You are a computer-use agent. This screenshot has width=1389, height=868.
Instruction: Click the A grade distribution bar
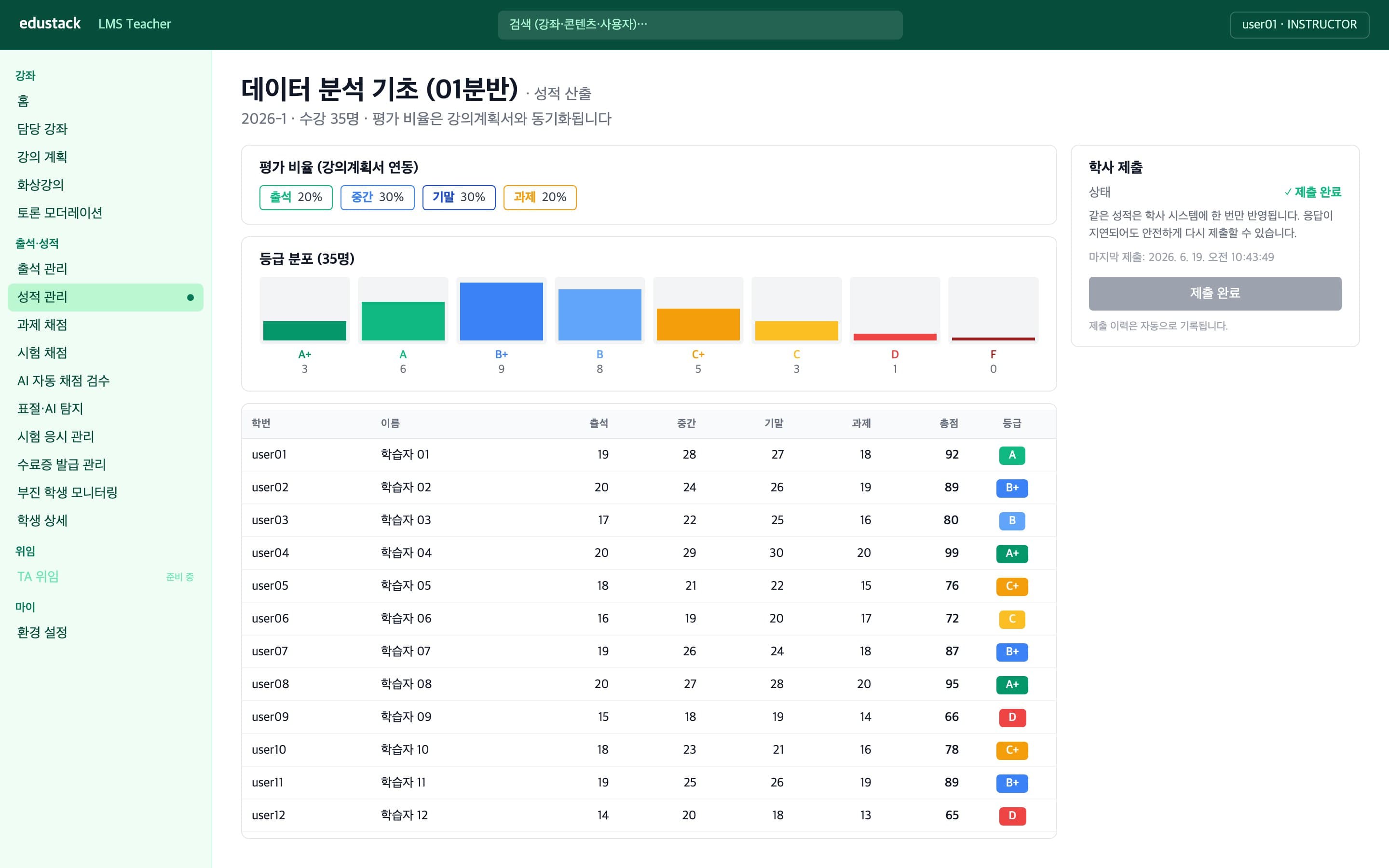(x=403, y=321)
